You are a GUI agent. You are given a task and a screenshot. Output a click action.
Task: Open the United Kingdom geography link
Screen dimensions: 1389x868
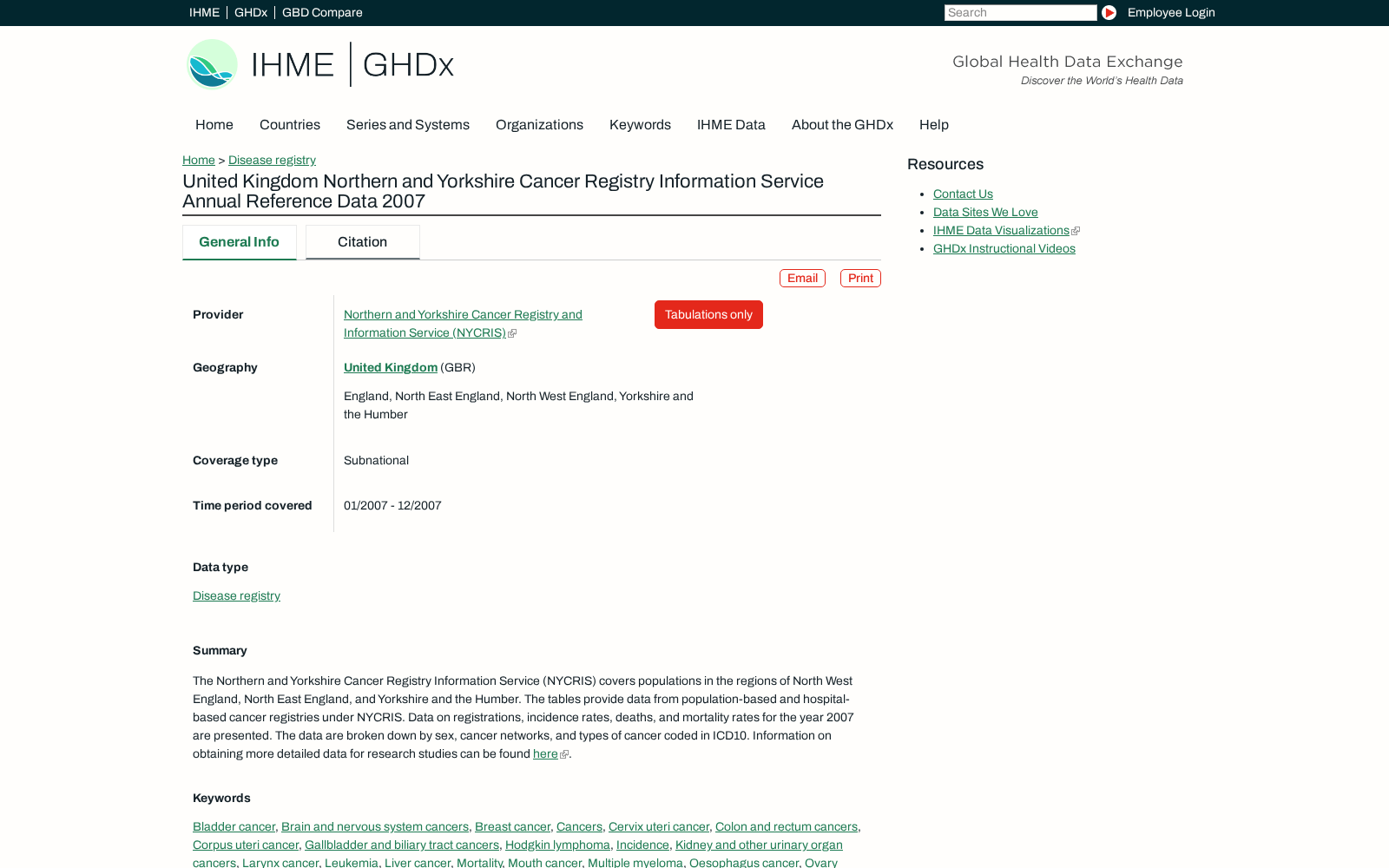(x=391, y=367)
